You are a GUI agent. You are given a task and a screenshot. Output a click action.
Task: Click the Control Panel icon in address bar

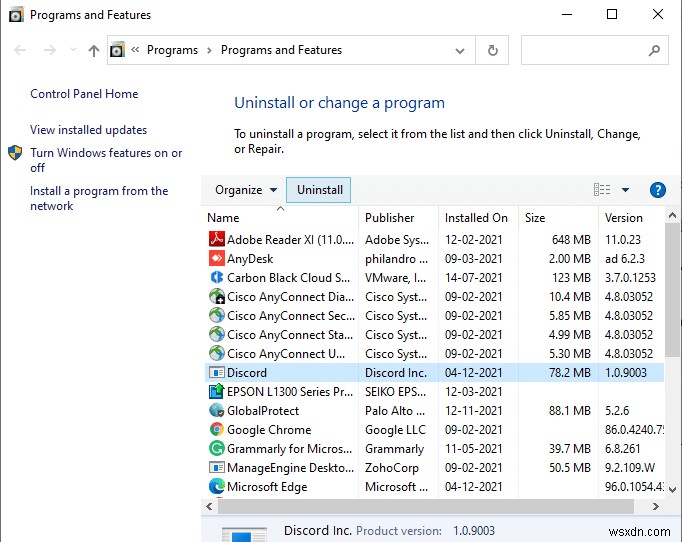point(117,50)
